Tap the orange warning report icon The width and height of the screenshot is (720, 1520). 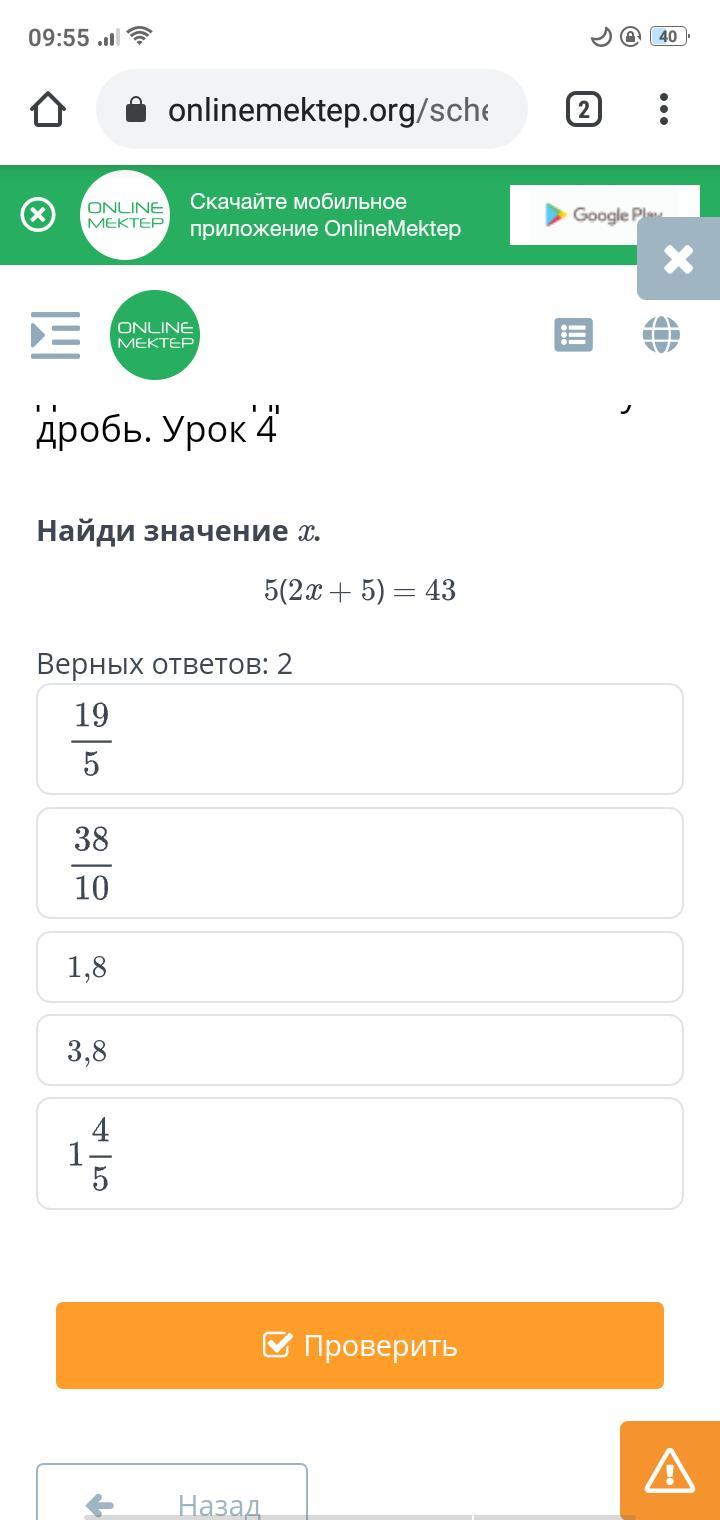[669, 1471]
